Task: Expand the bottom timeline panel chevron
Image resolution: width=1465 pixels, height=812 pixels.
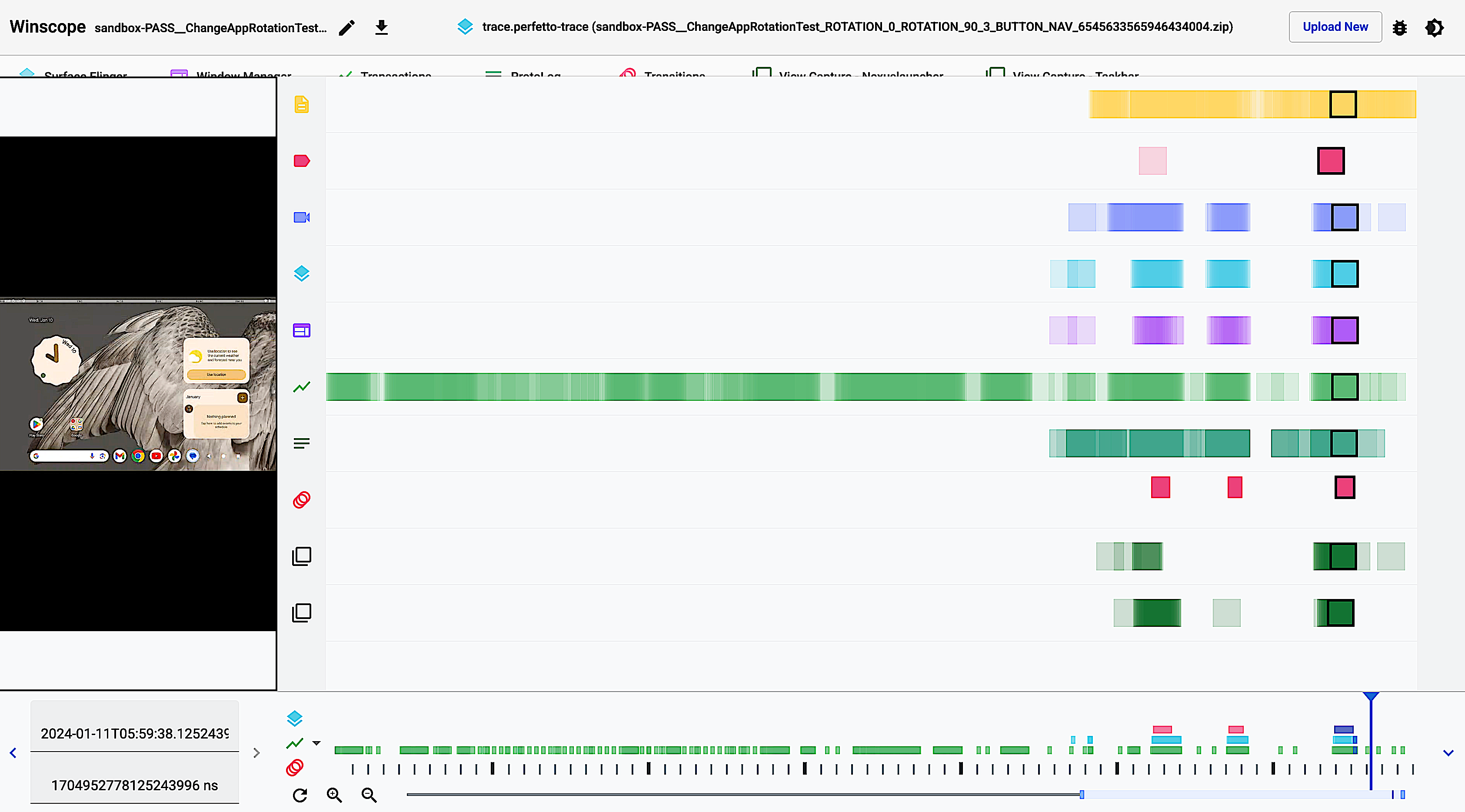Action: point(1449,752)
